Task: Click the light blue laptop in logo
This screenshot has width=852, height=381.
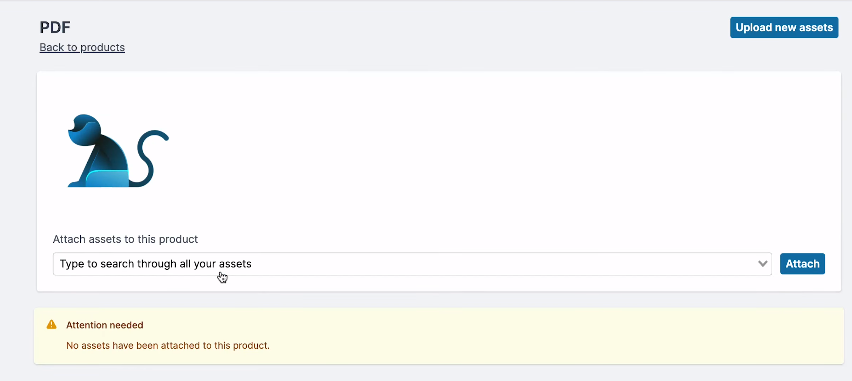Action: pyautogui.click(x=107, y=178)
